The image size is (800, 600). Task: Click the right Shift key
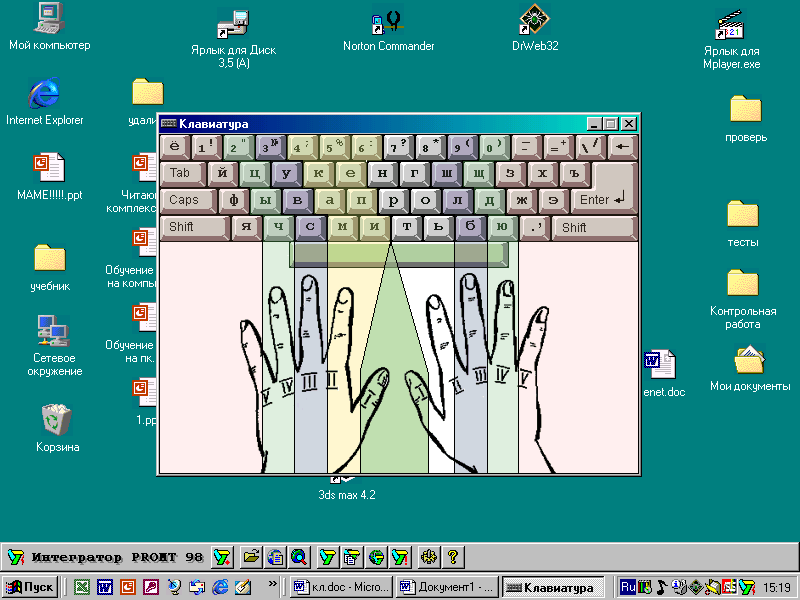point(595,228)
